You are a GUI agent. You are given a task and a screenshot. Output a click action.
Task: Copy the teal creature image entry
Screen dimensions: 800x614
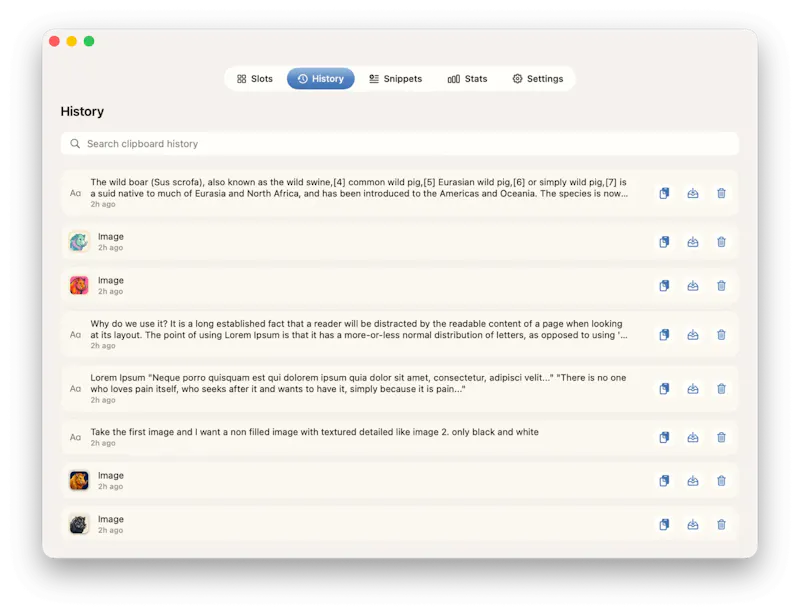[664, 242]
